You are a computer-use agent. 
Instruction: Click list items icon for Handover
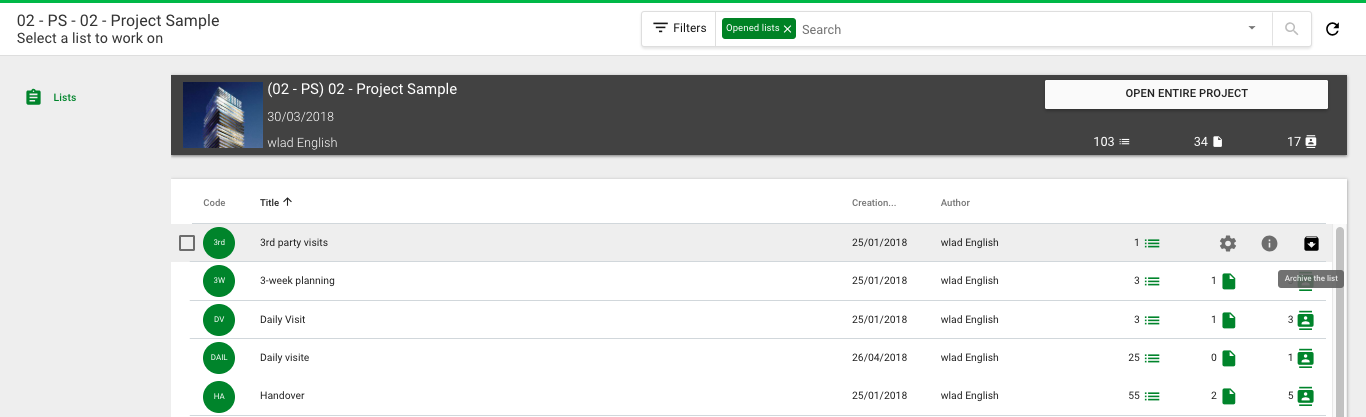click(x=1152, y=396)
